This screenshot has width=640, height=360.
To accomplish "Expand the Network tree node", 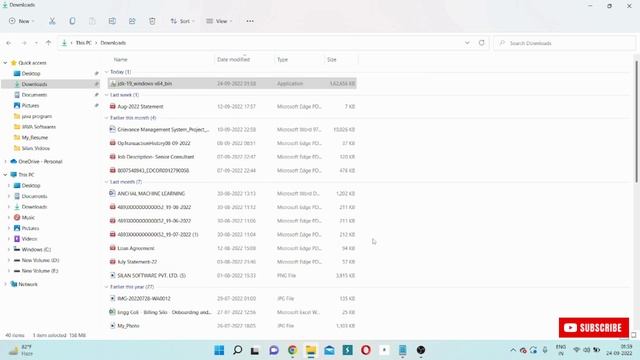I will 5,284.
